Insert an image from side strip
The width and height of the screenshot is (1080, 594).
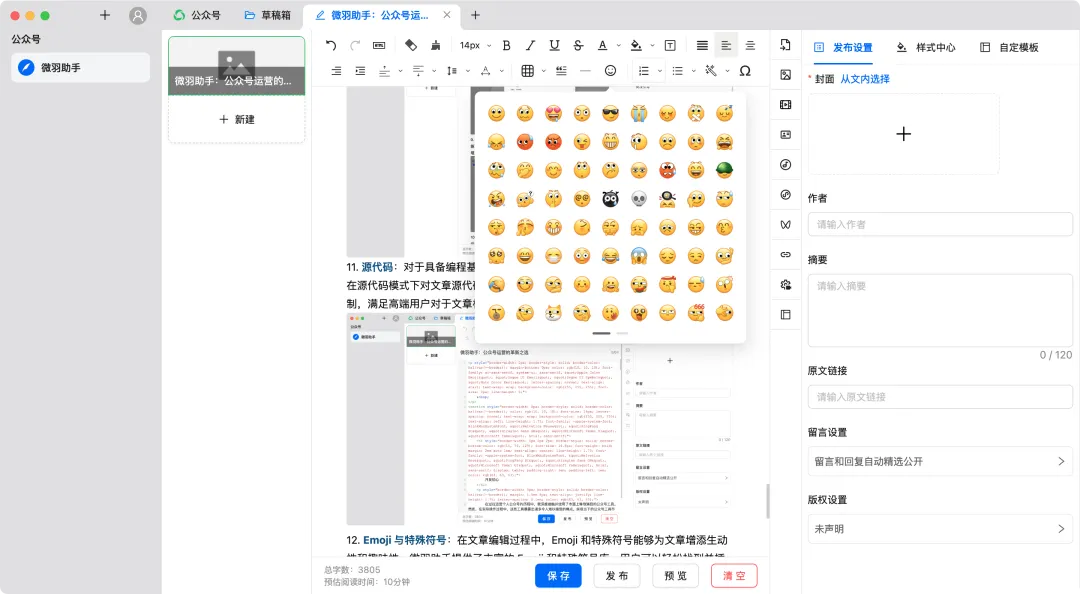point(785,74)
